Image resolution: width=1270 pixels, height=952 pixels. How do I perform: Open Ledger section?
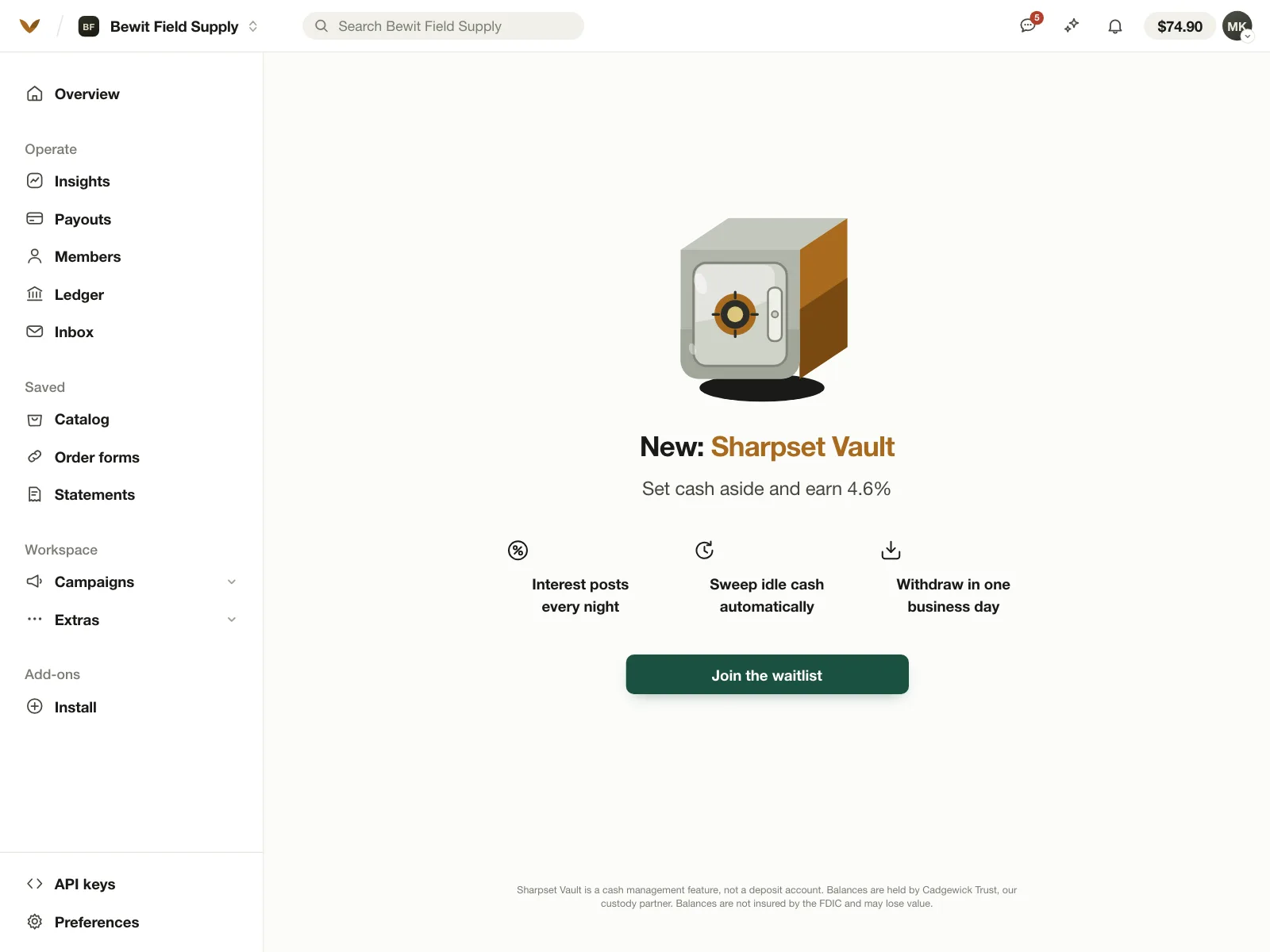point(79,294)
